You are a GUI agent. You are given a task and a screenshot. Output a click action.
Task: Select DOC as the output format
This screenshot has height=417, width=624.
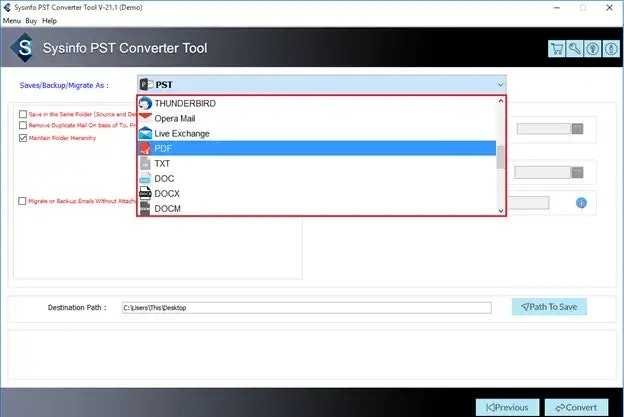tap(317, 178)
